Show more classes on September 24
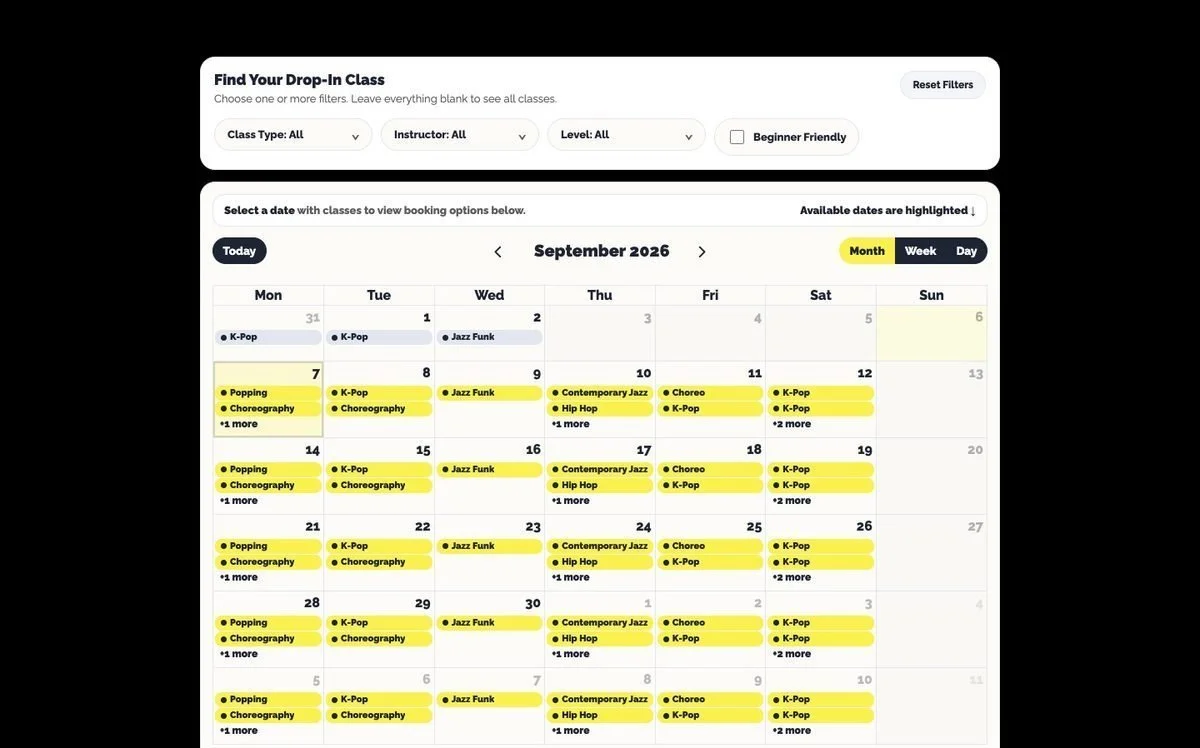 point(570,577)
